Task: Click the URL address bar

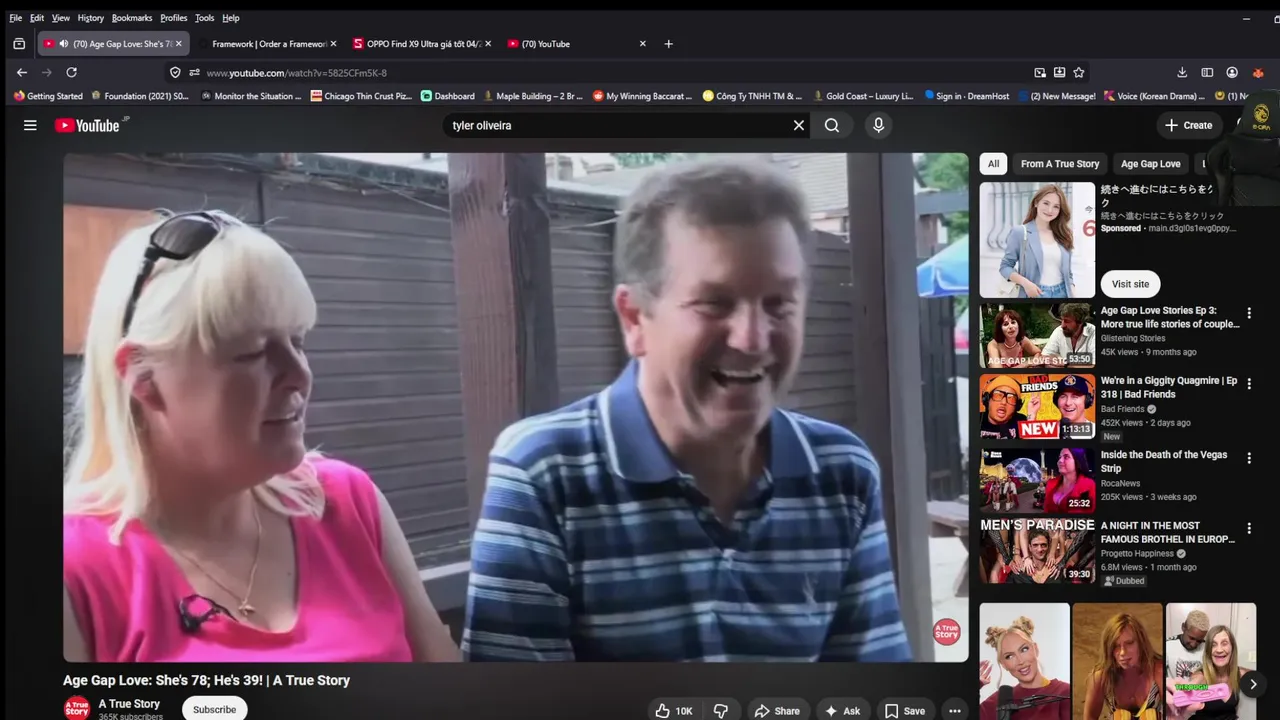Action: 610,72
